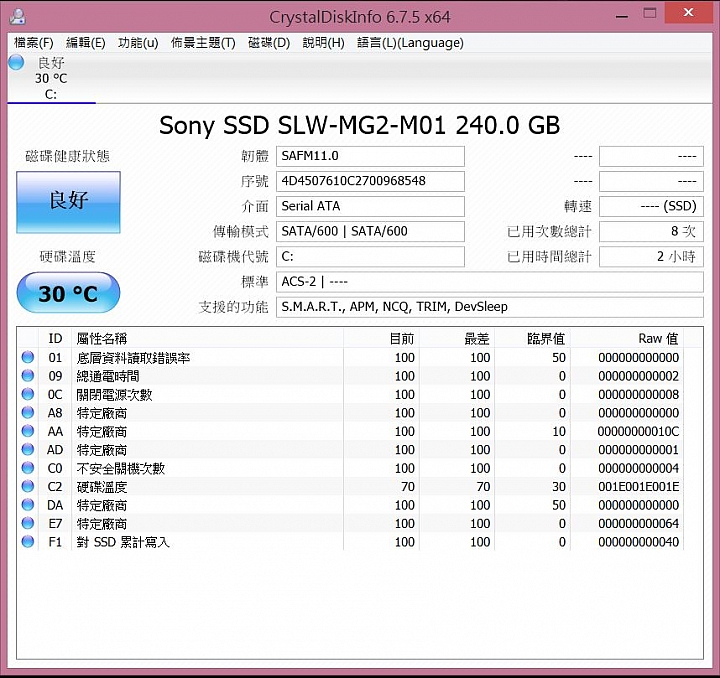
Task: Click status orb for attribute AA
Action: [28, 431]
